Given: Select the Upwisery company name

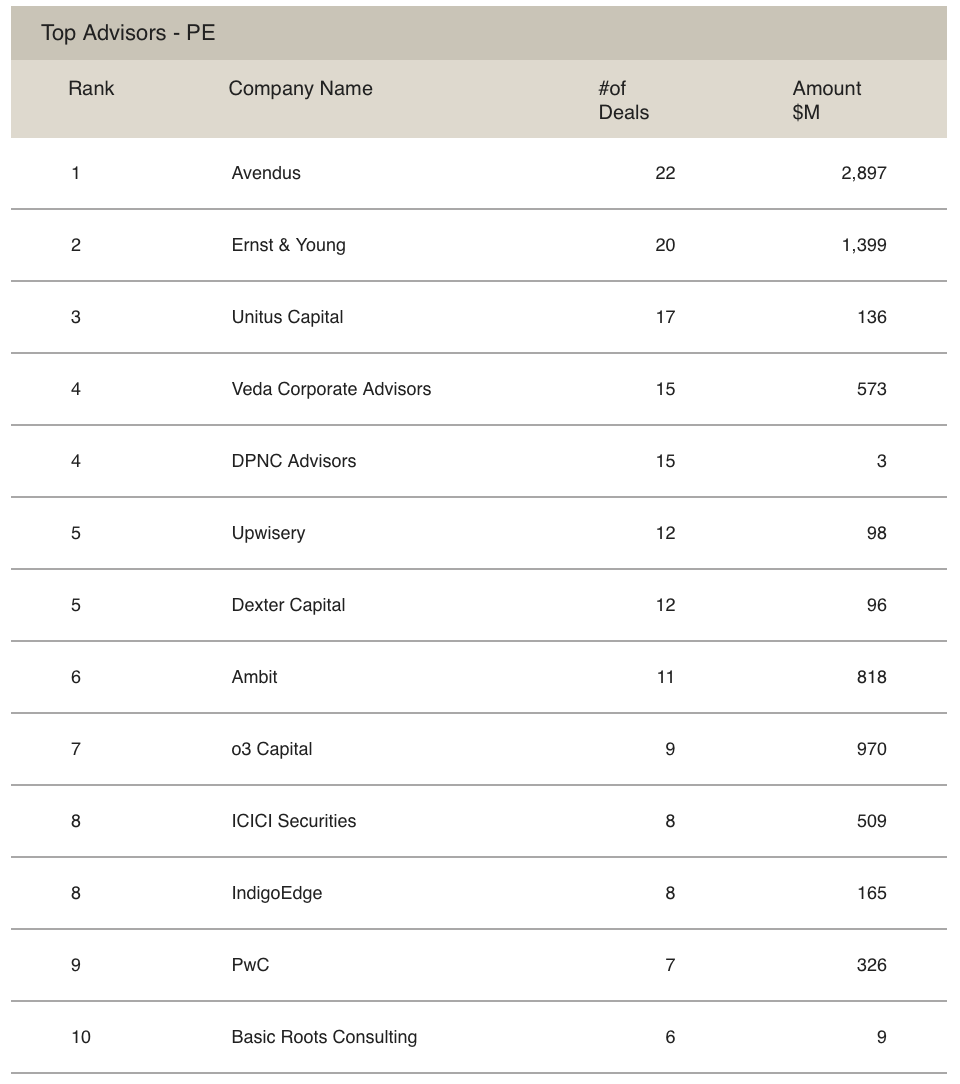Looking at the screenshot, I should tap(268, 533).
